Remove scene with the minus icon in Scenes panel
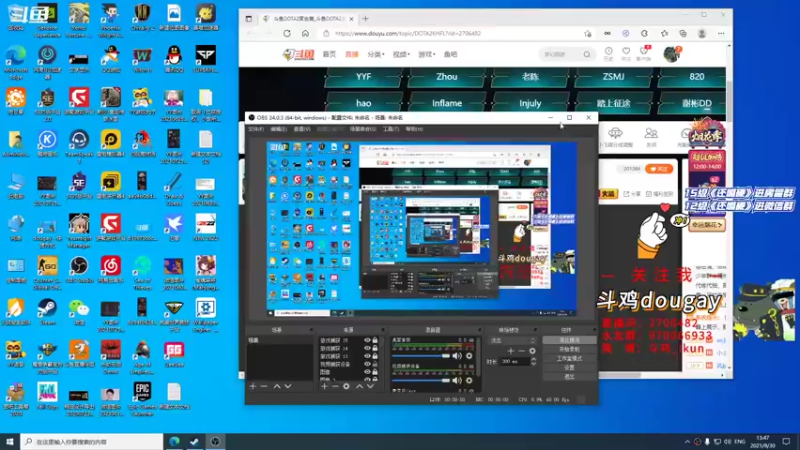This screenshot has height=450, width=800. point(264,386)
